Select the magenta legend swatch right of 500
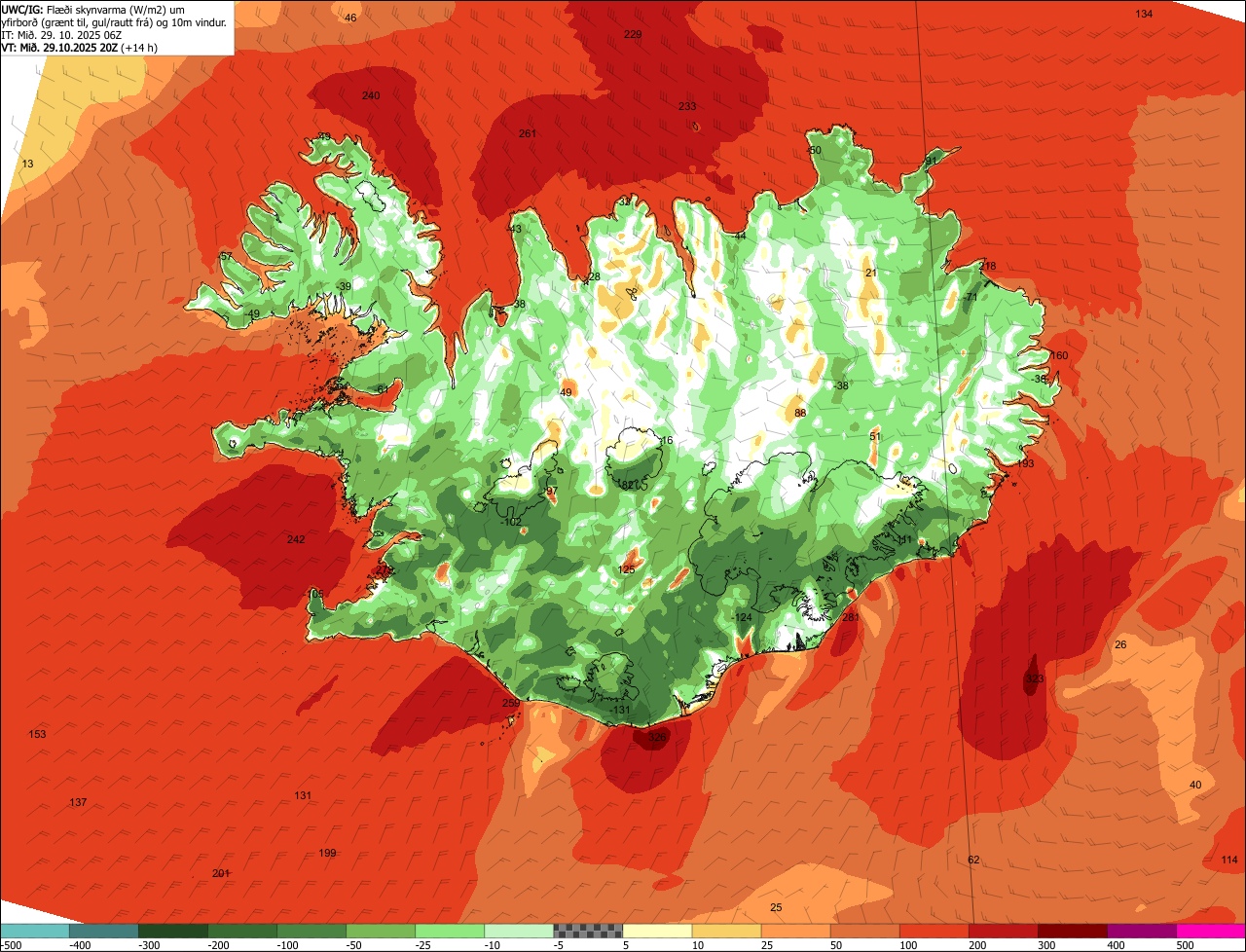The width and height of the screenshot is (1246, 952). click(x=1211, y=931)
